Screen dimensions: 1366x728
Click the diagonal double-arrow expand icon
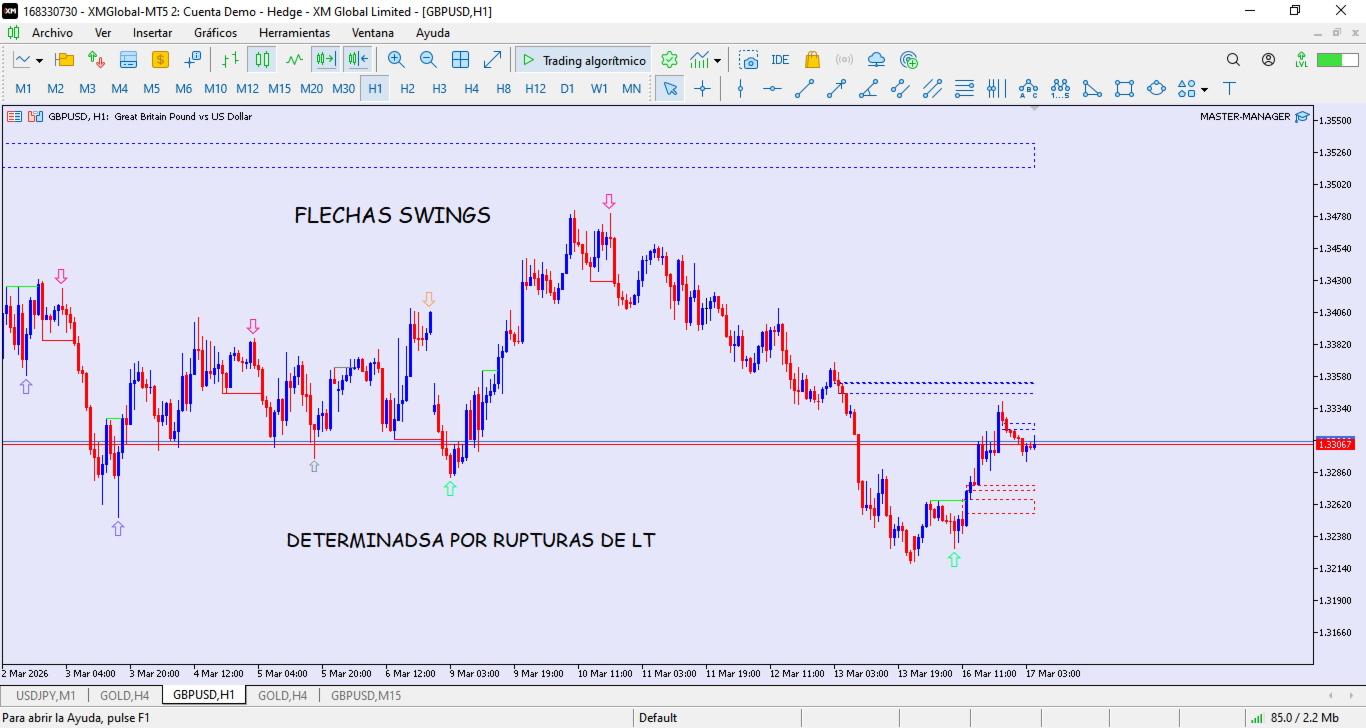[492, 60]
